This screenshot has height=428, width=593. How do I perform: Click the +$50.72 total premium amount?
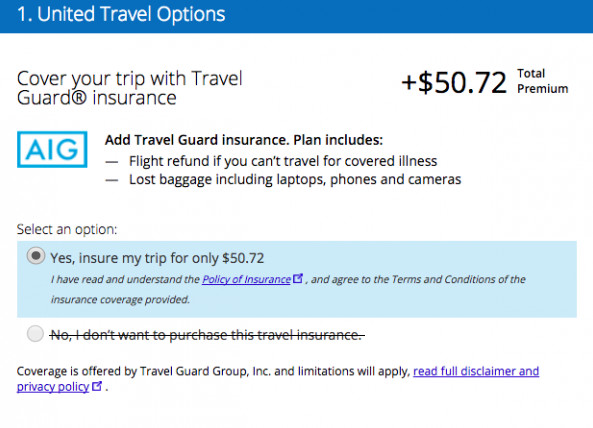(454, 83)
